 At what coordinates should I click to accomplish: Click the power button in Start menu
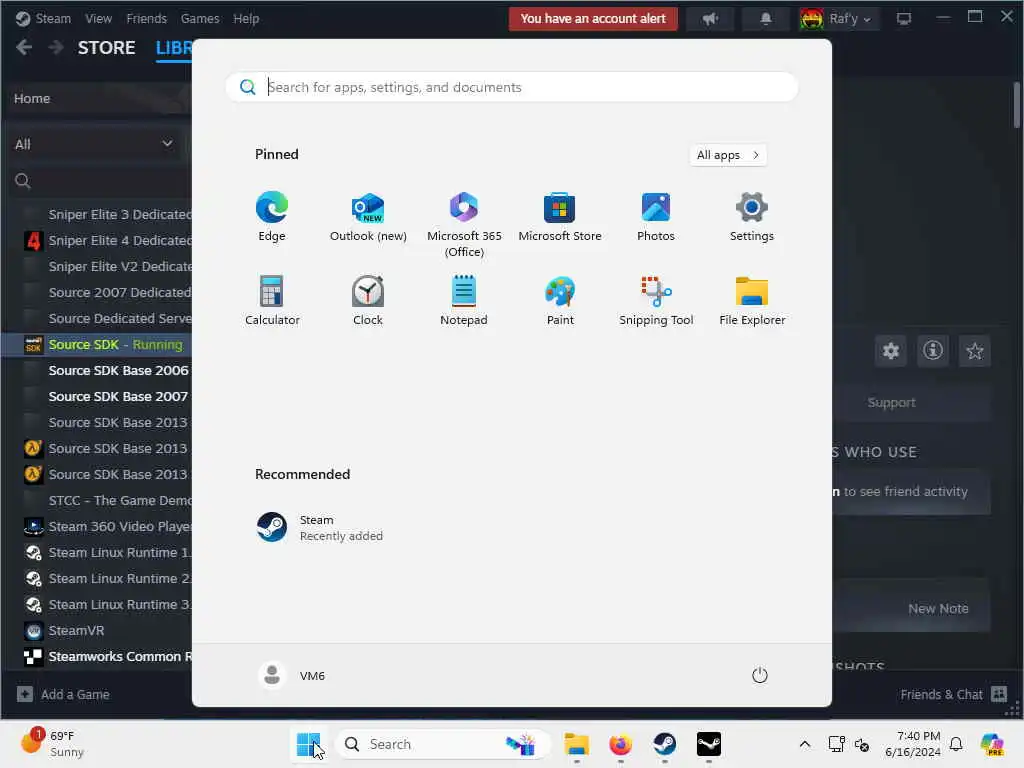pos(760,675)
